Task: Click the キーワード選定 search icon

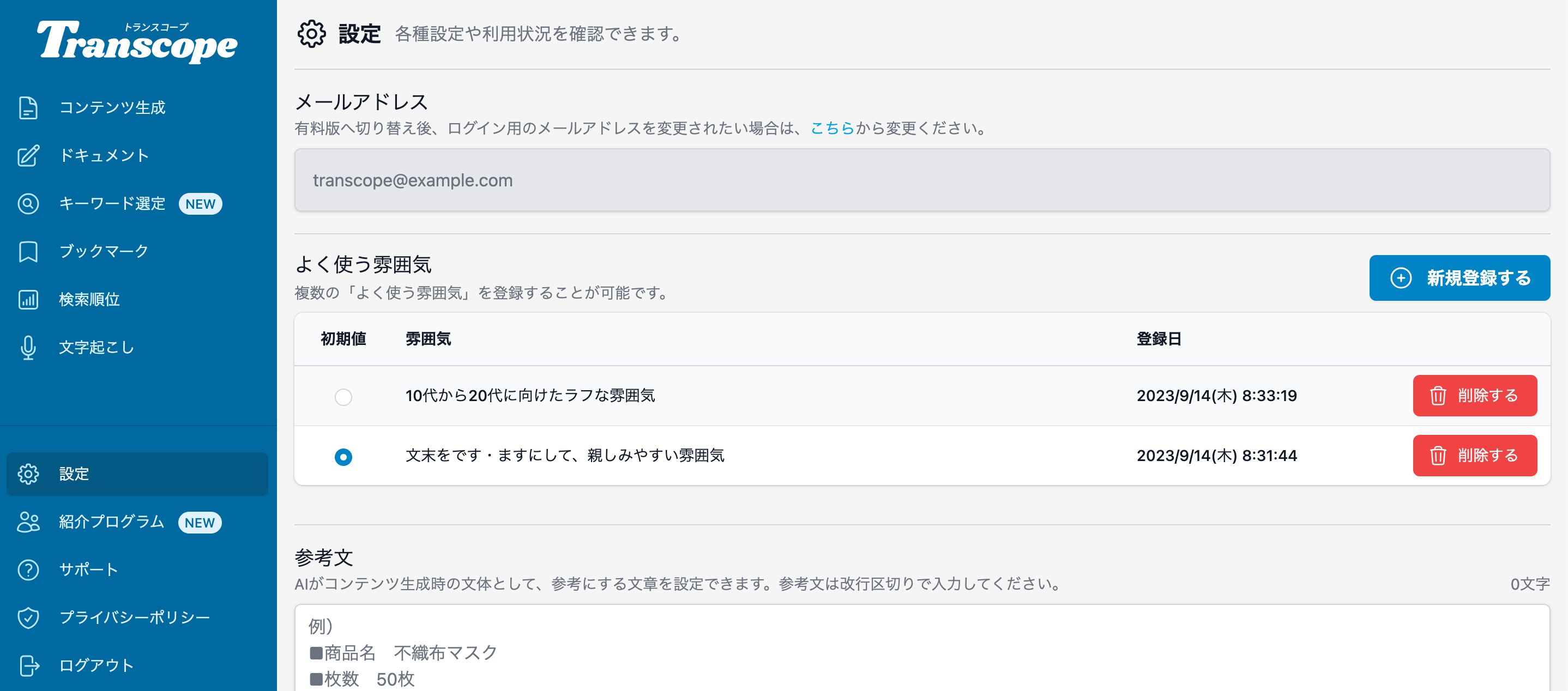Action: coord(28,204)
